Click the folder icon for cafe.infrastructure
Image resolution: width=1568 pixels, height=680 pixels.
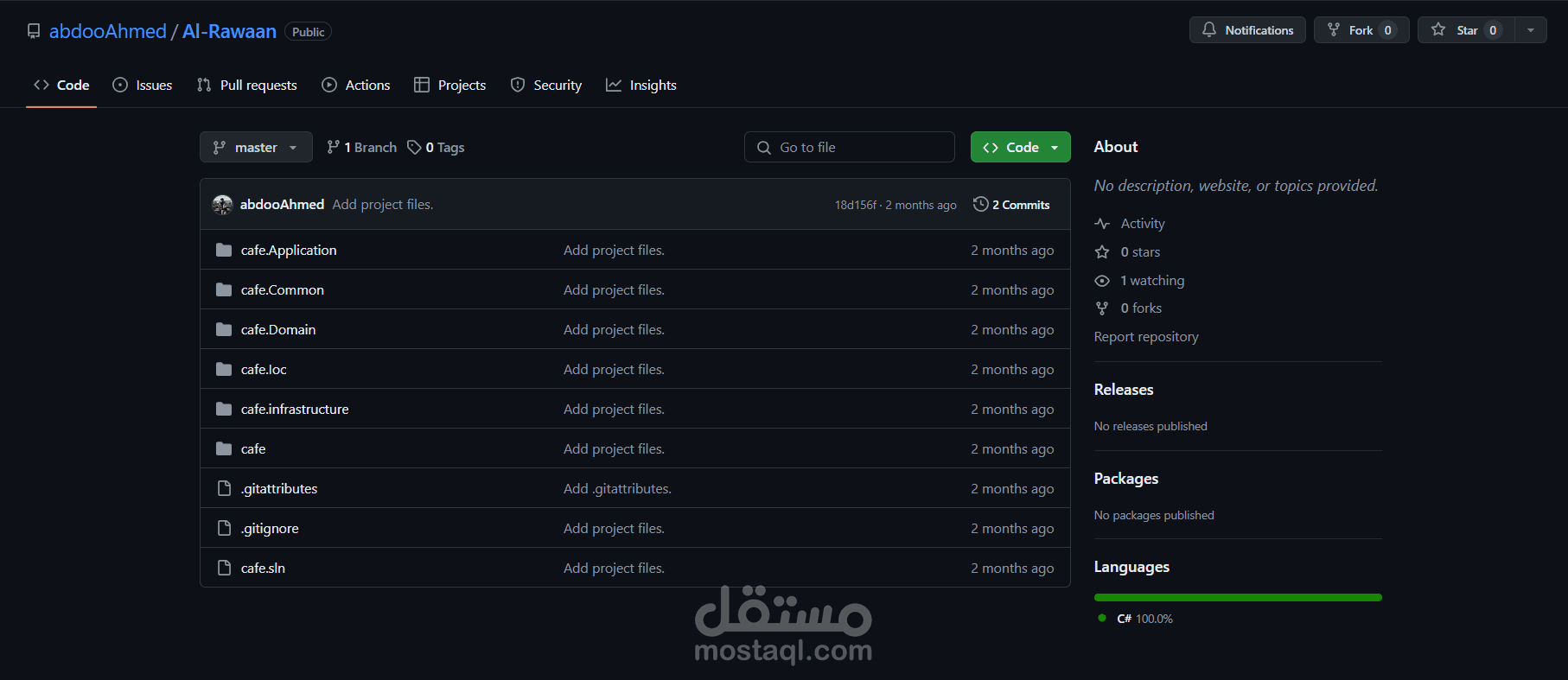[x=224, y=409]
